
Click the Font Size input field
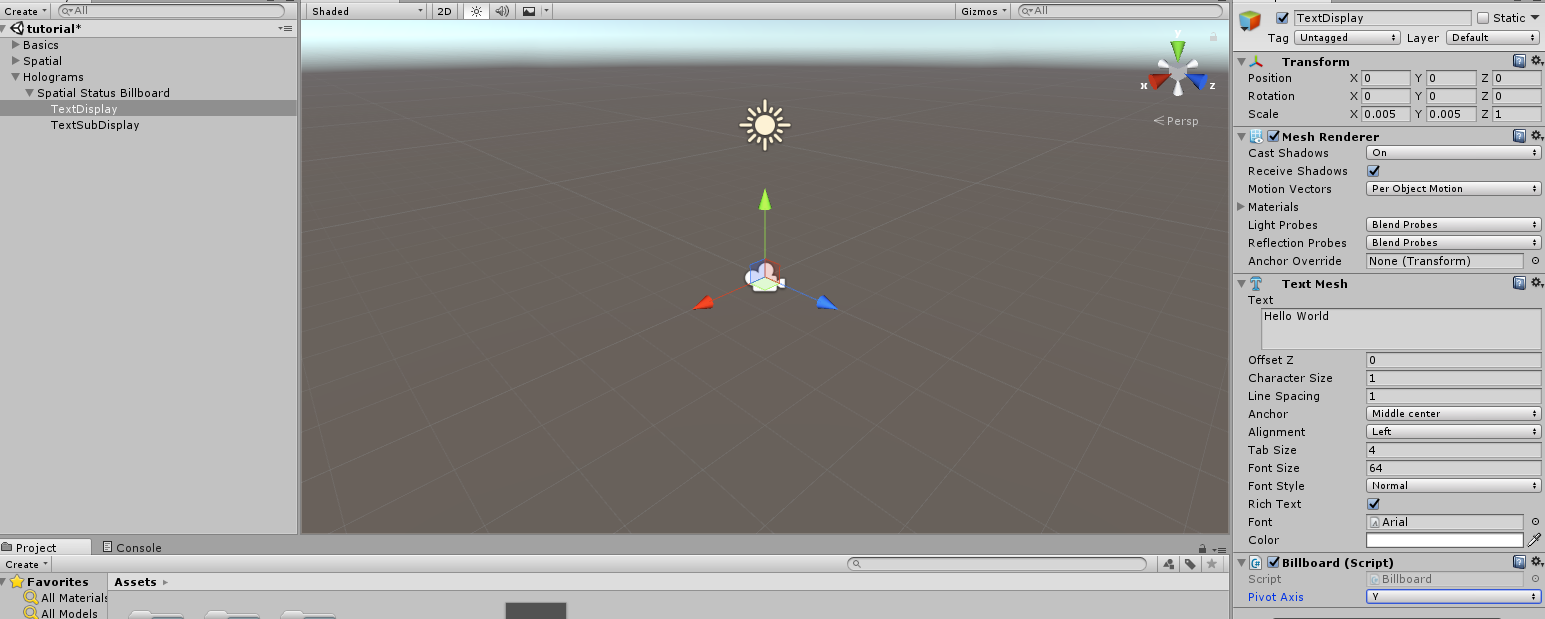coord(1453,468)
